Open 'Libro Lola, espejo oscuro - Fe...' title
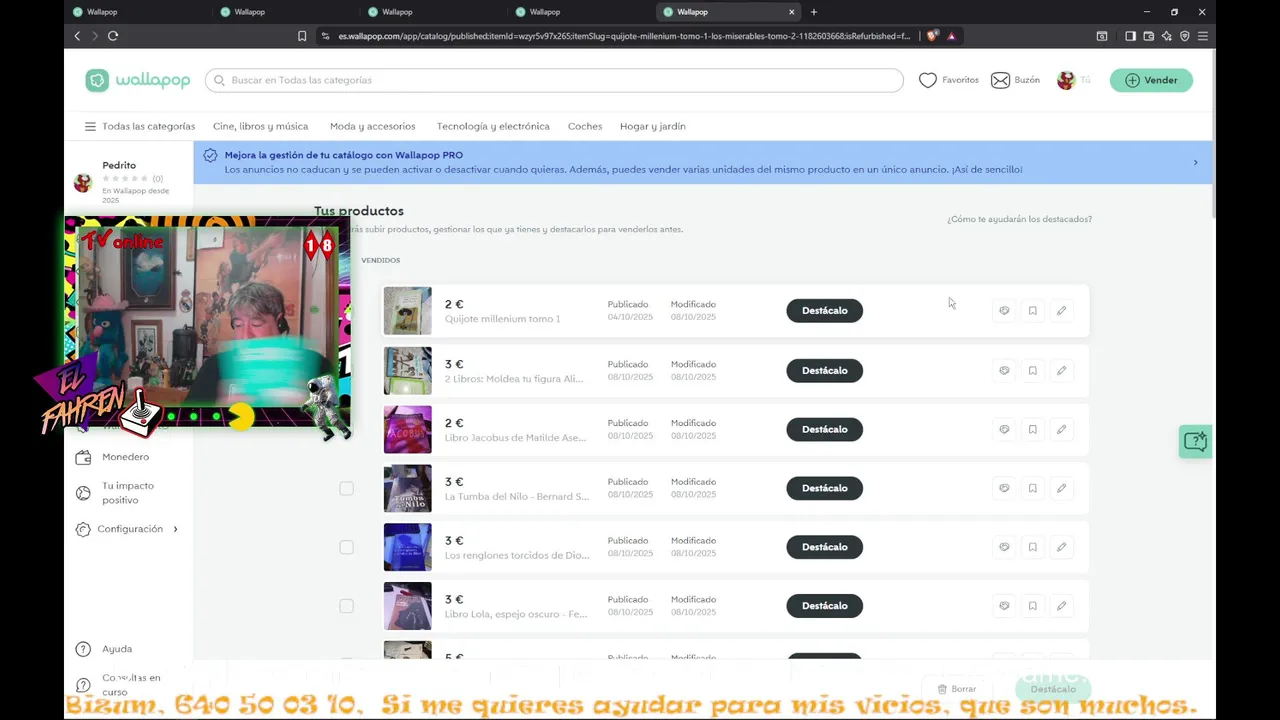 pyautogui.click(x=516, y=614)
